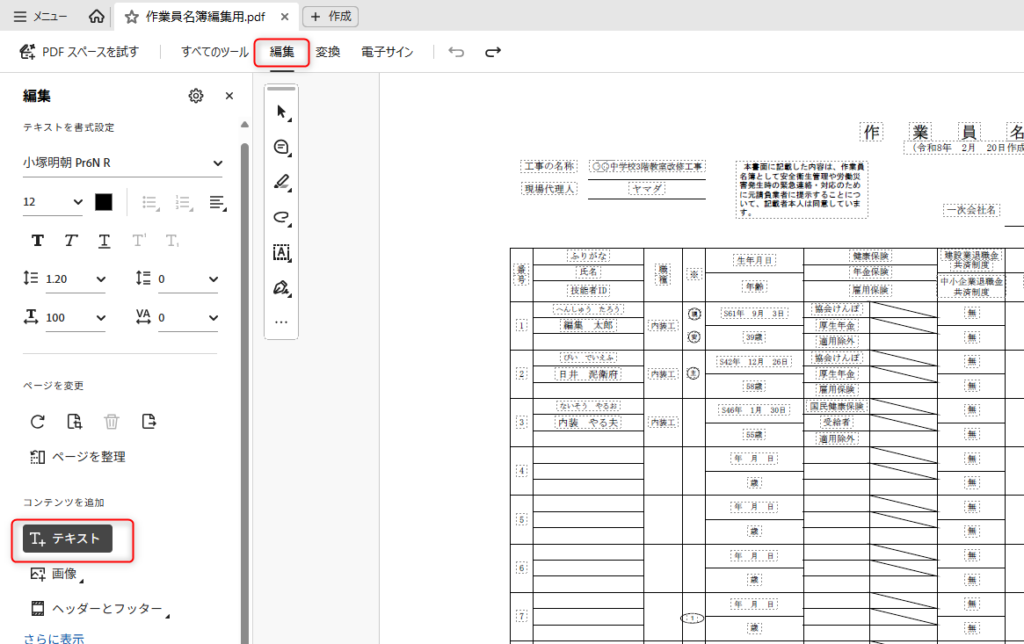1024x644 pixels.
Task: Click the テキスト add text button
Action: point(67,539)
